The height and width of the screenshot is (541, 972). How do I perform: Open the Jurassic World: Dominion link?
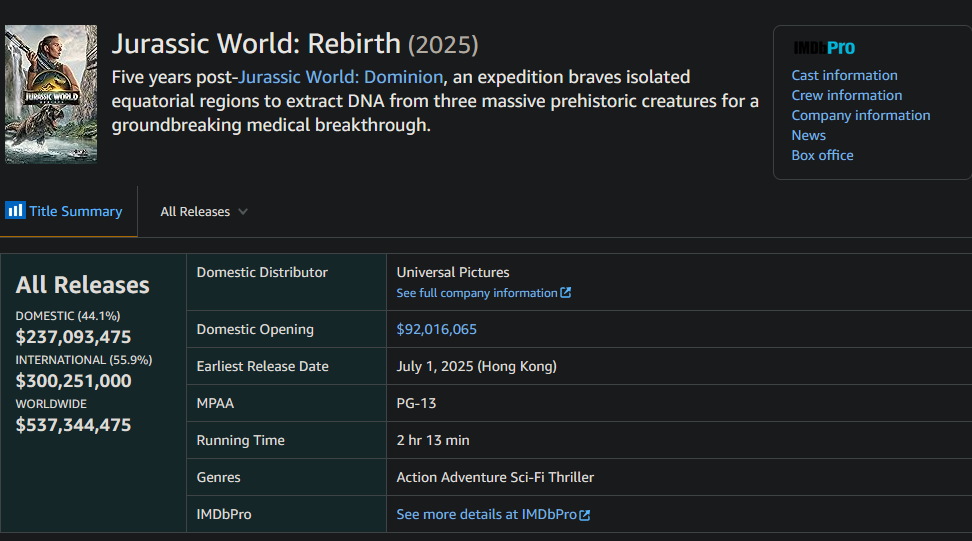341,77
